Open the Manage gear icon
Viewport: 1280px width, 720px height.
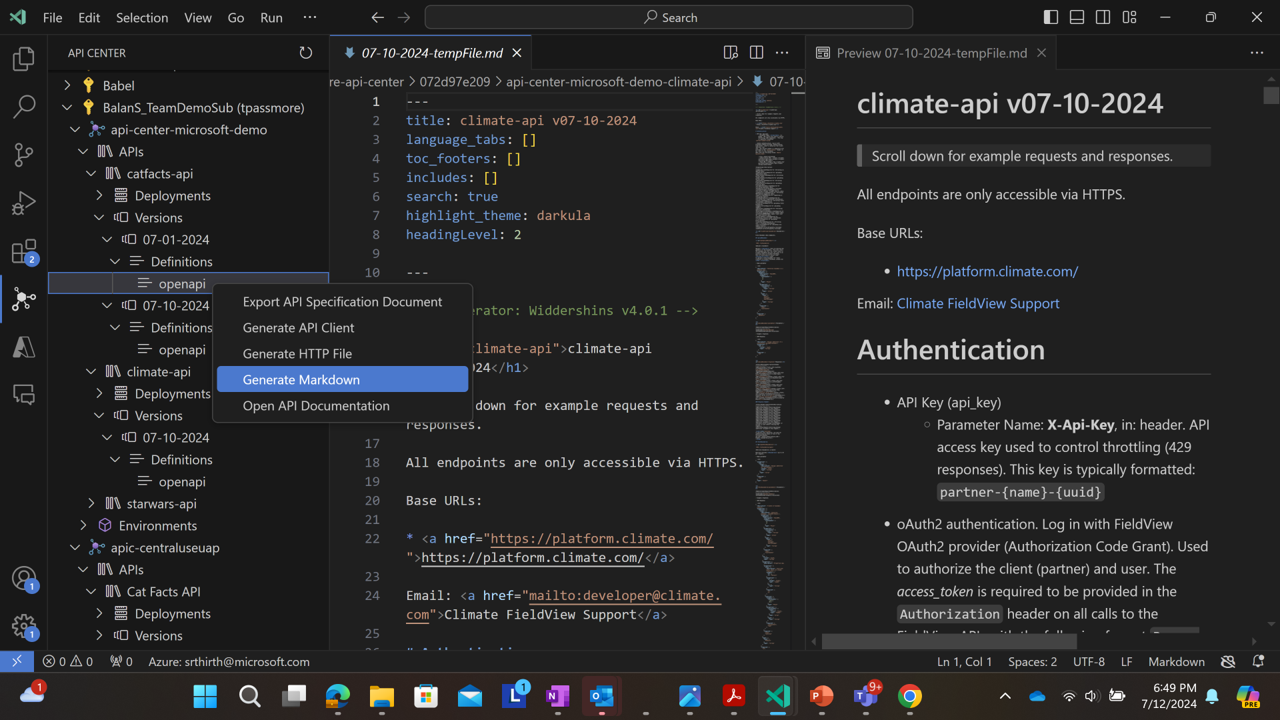24,627
